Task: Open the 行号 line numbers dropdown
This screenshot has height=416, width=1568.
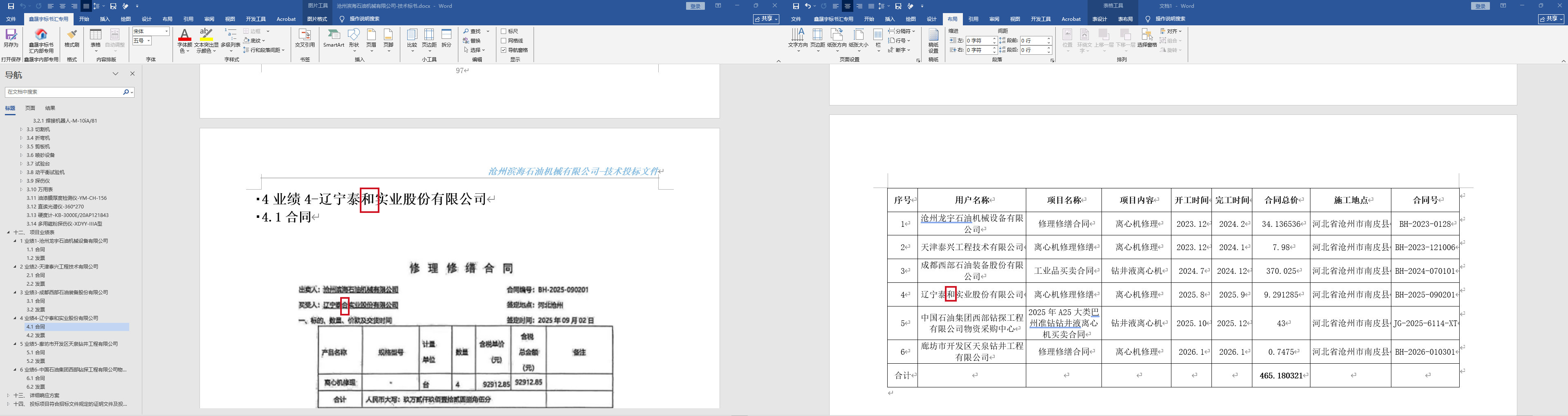Action: (x=900, y=41)
